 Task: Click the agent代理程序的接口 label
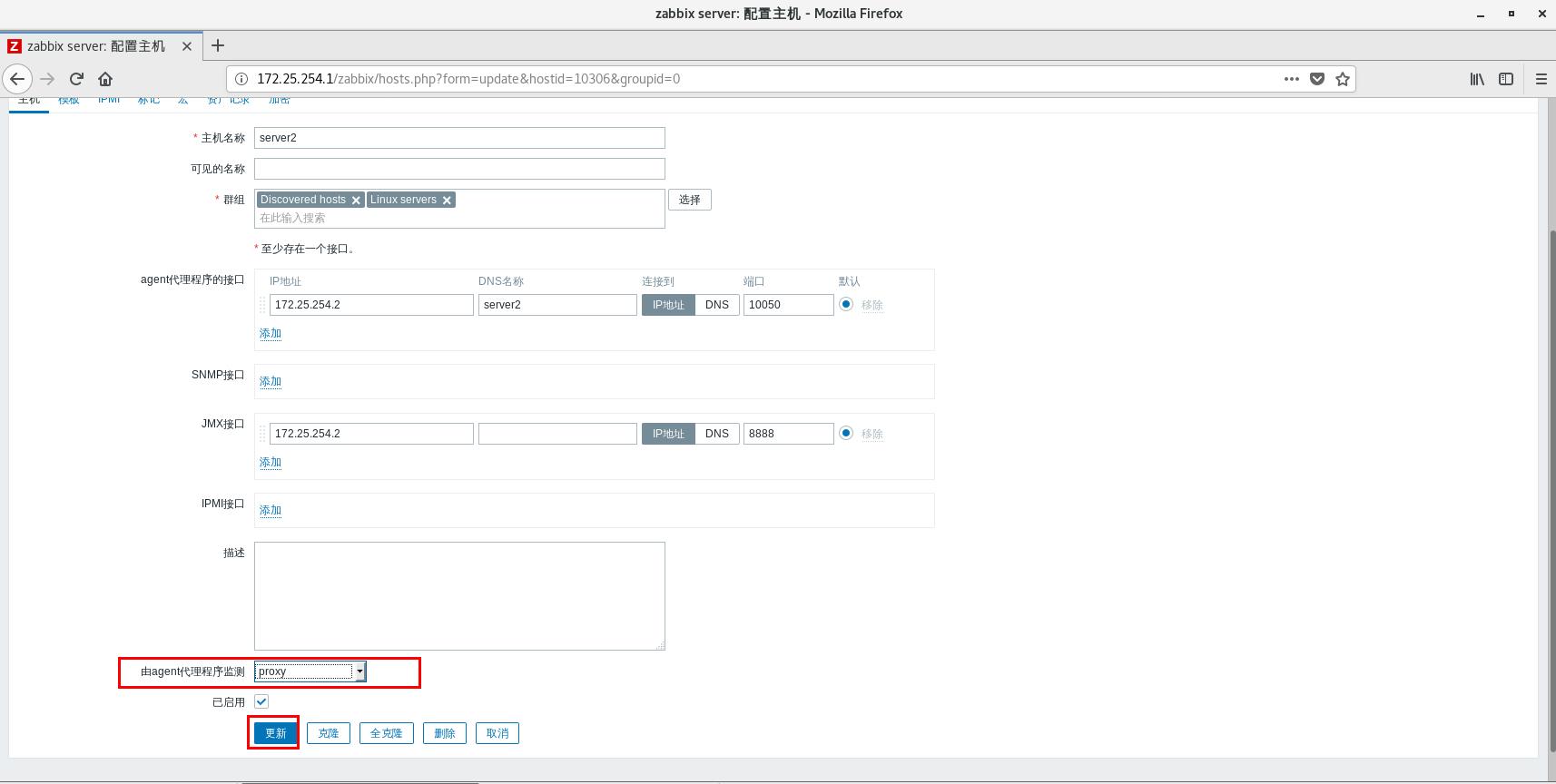[x=192, y=279]
